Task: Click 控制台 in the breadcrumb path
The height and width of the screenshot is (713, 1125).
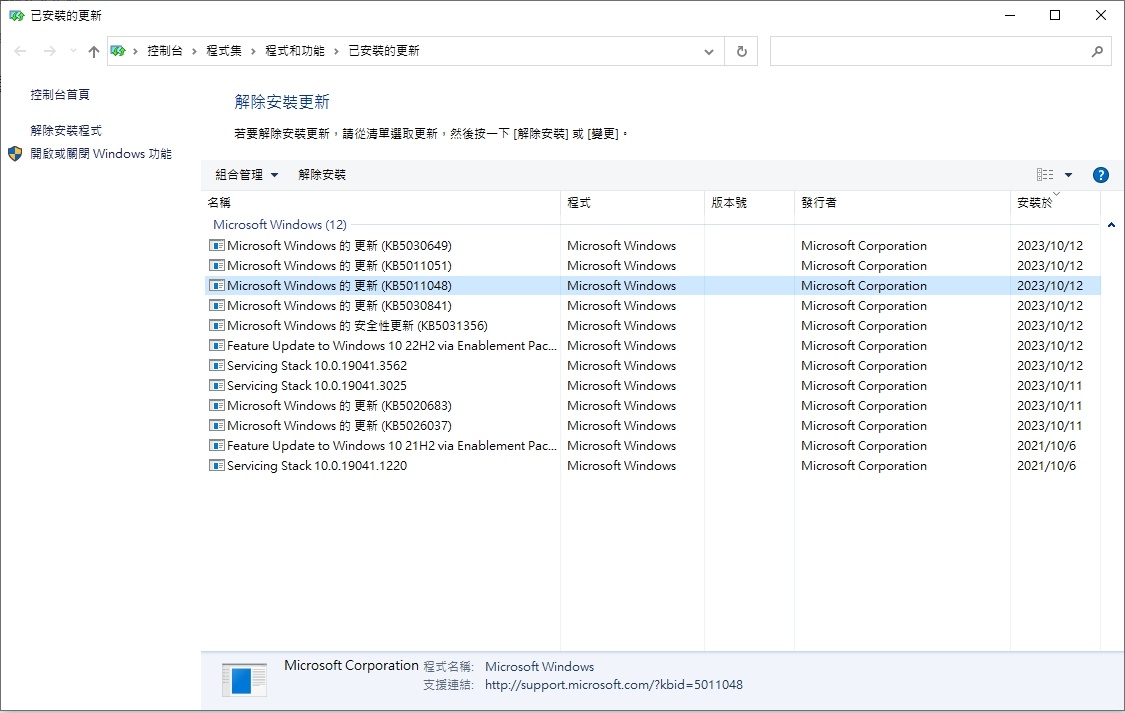Action: click(x=165, y=51)
